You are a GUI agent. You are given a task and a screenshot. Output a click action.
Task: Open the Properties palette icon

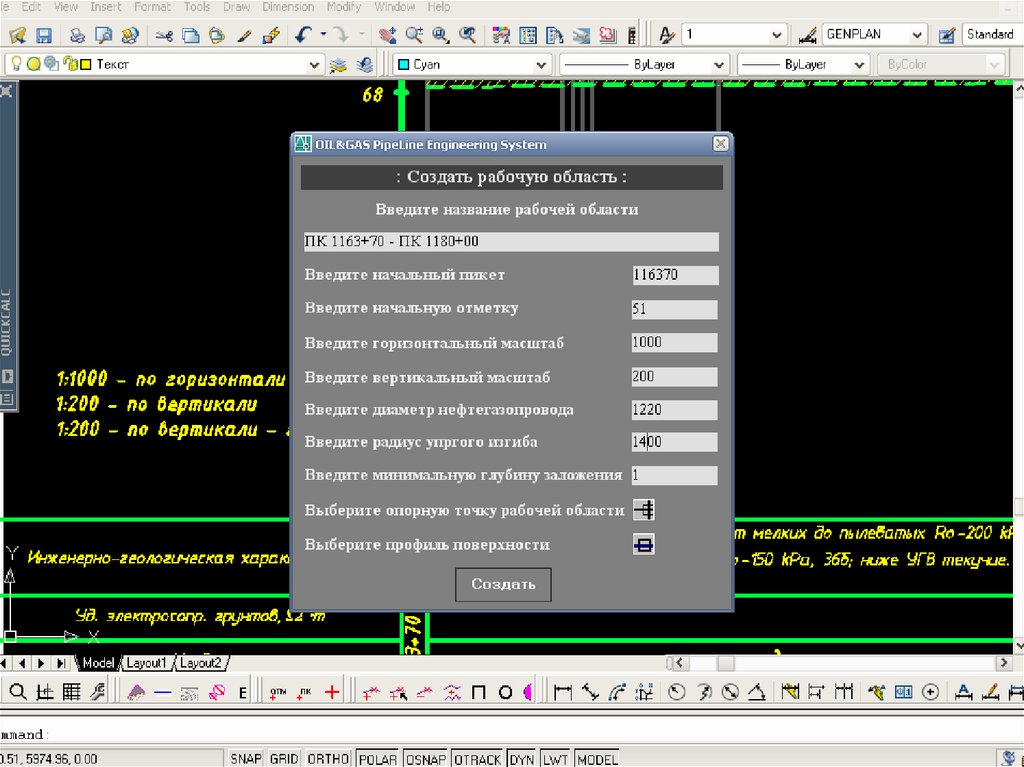click(x=501, y=35)
